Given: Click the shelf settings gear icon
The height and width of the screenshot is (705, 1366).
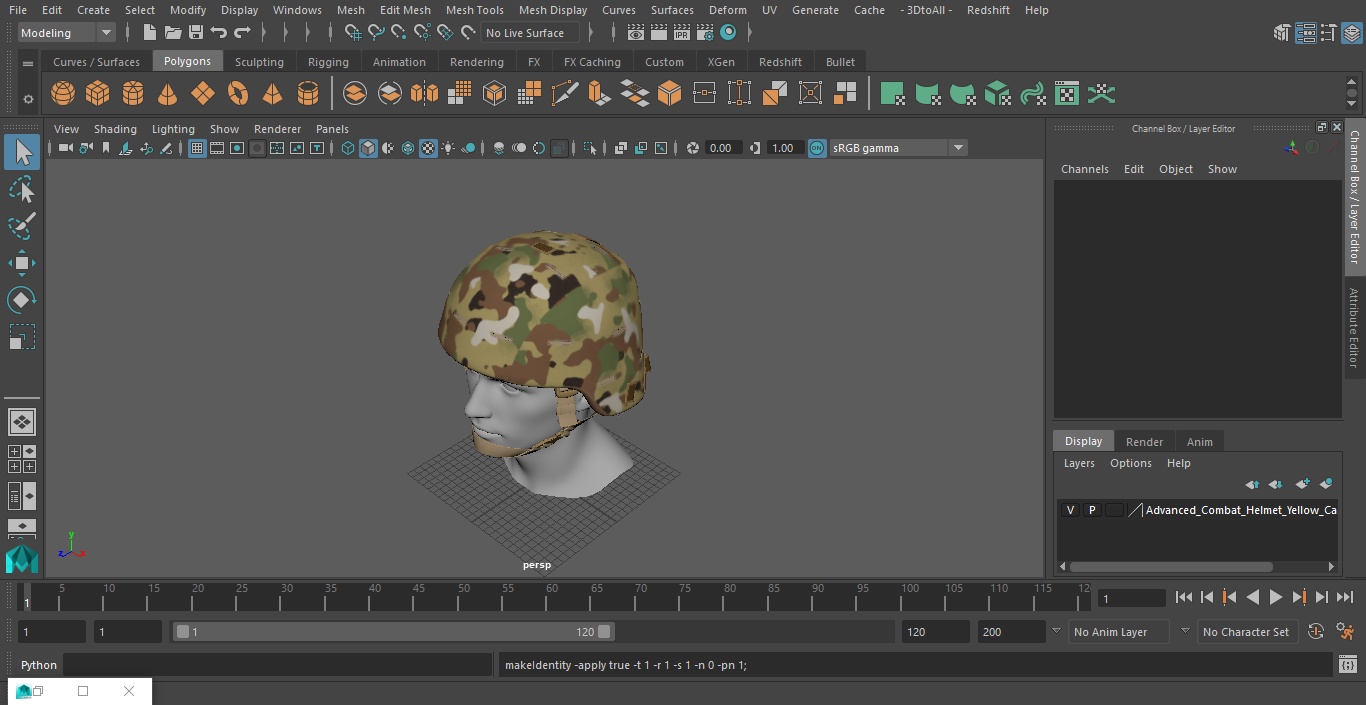Looking at the screenshot, I should click(x=28, y=98).
